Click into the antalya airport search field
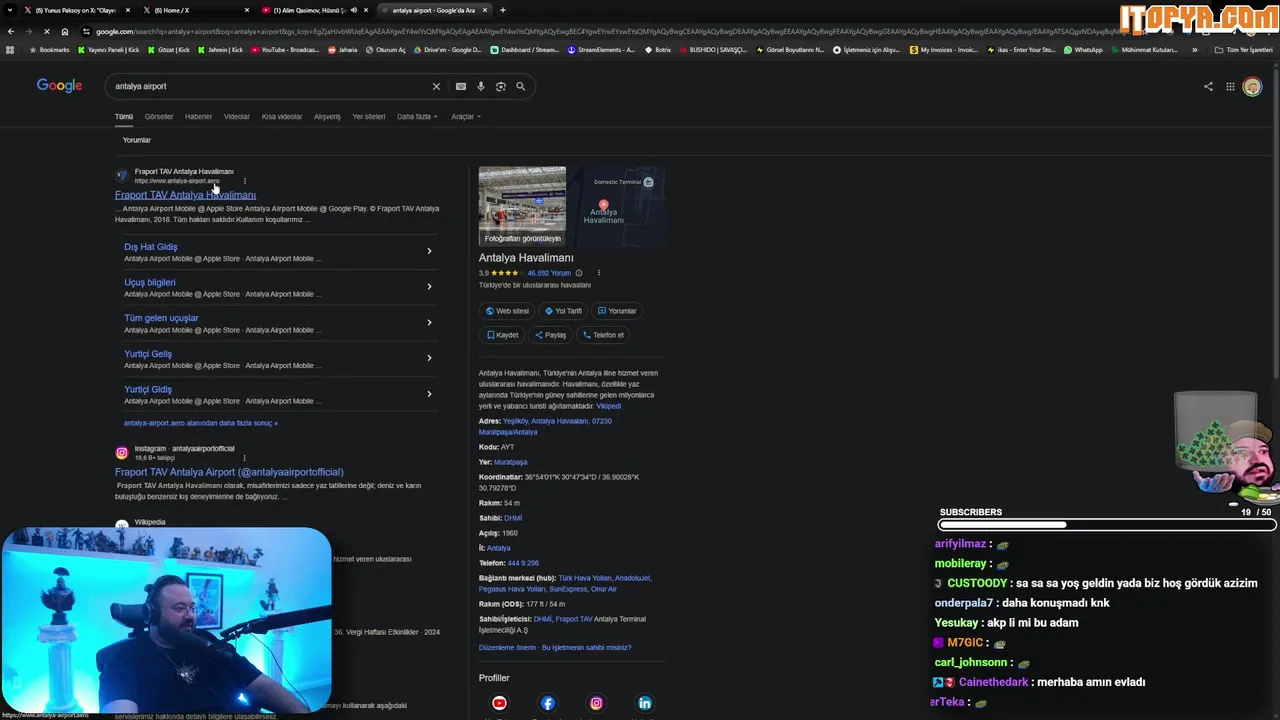The height and width of the screenshot is (720, 1280). click(x=270, y=86)
